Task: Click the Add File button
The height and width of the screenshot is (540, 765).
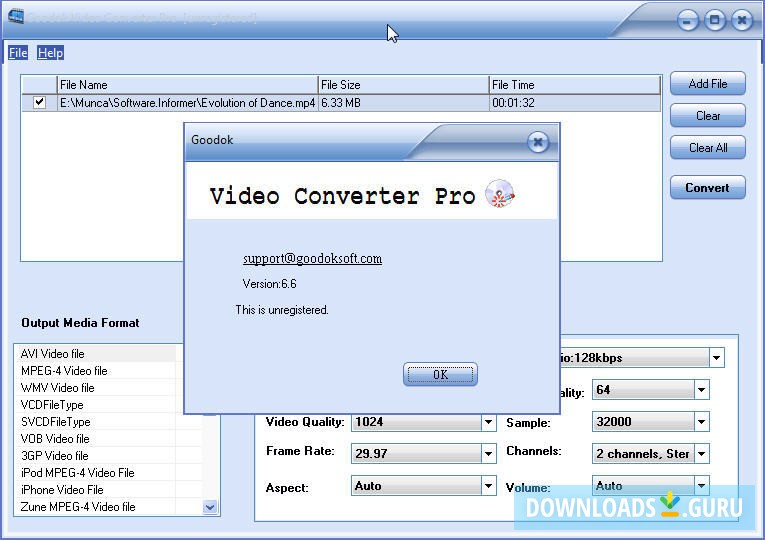Action: click(707, 84)
